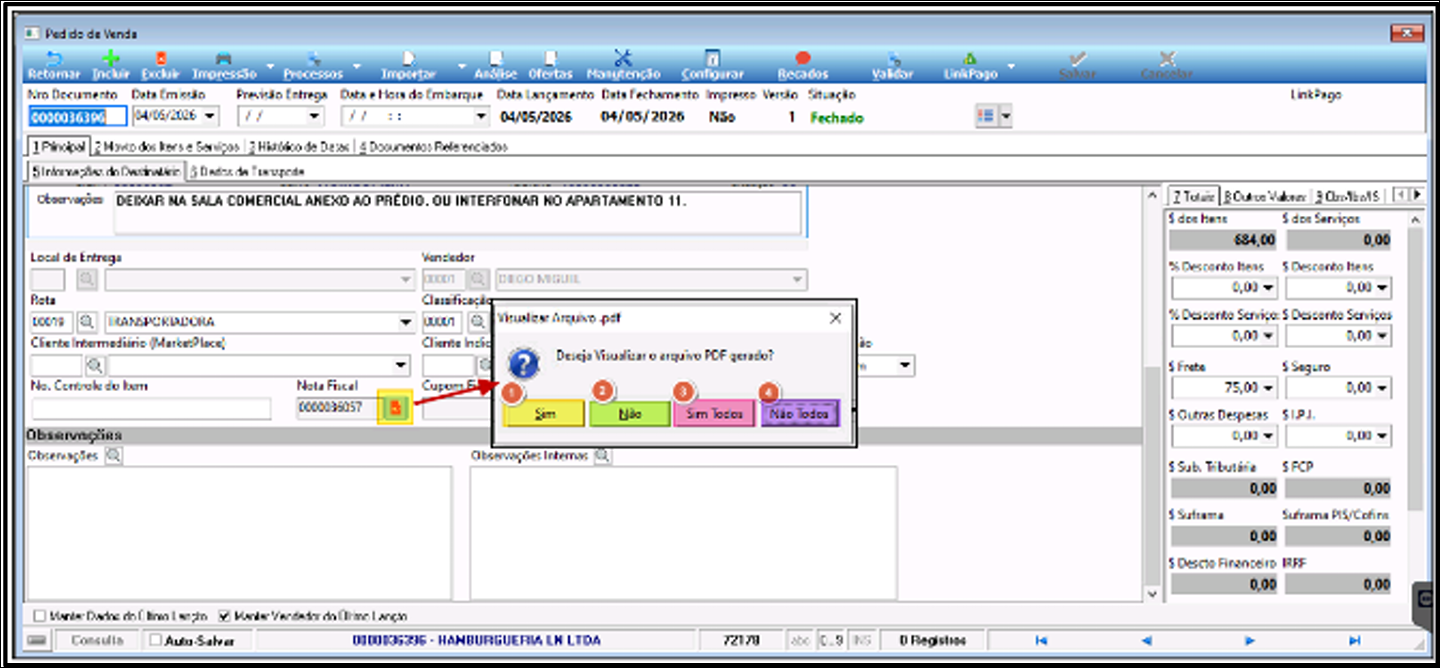
Task: Click the PDF icon beside Nota Fiscal
Action: 395,408
